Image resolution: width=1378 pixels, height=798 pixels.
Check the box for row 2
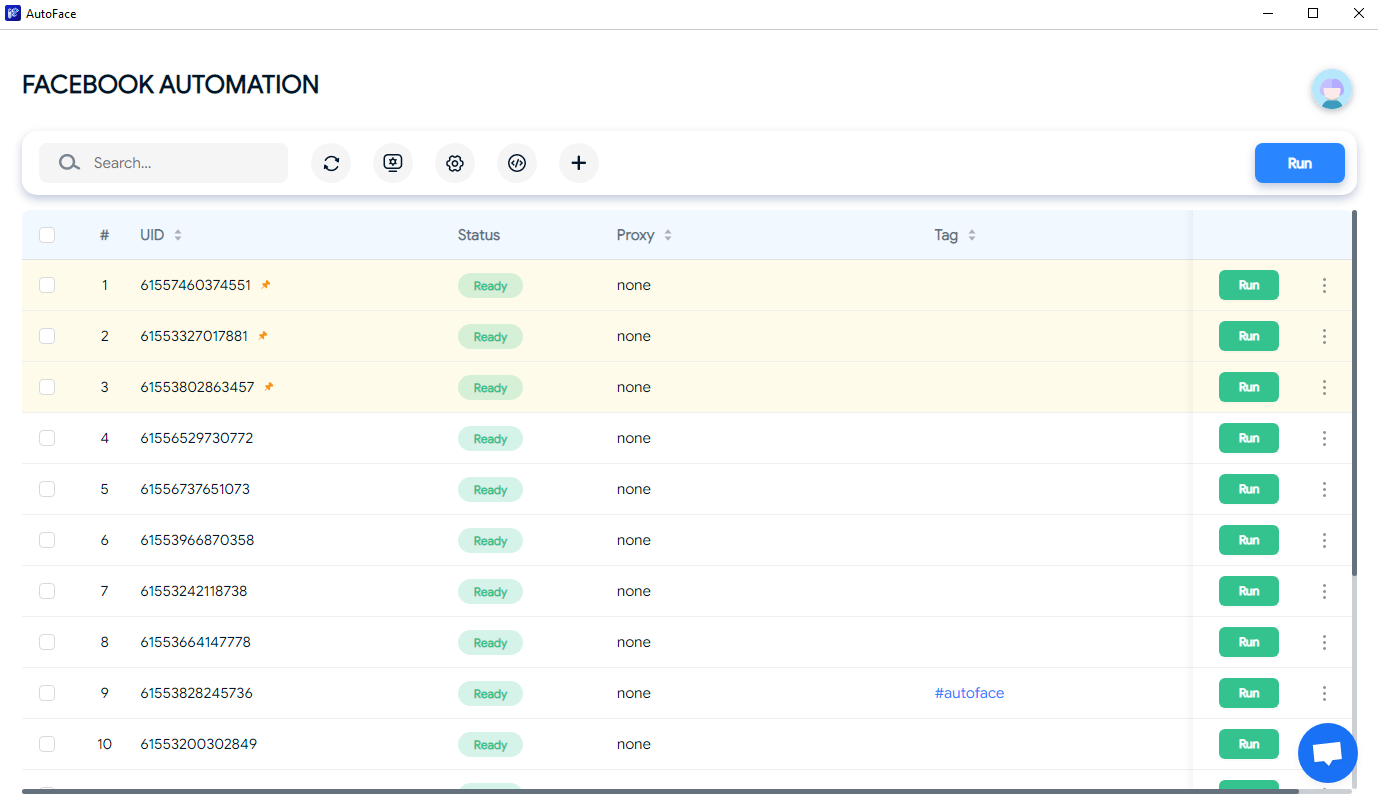pos(47,336)
